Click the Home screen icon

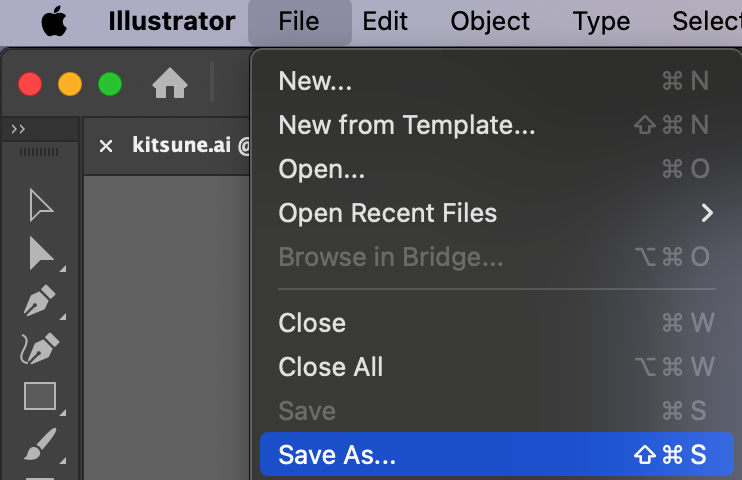[170, 85]
